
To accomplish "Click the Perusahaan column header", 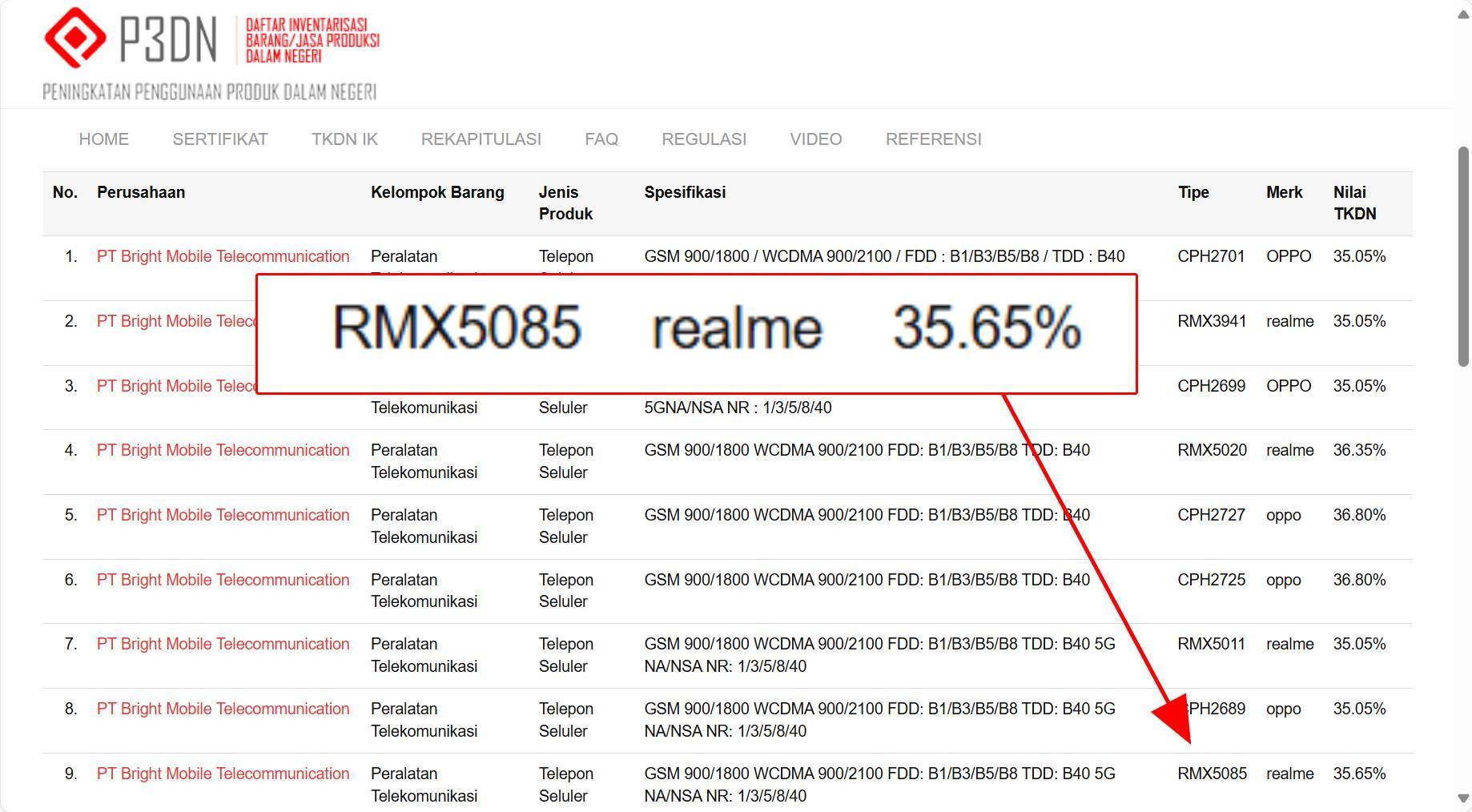I will [x=141, y=192].
